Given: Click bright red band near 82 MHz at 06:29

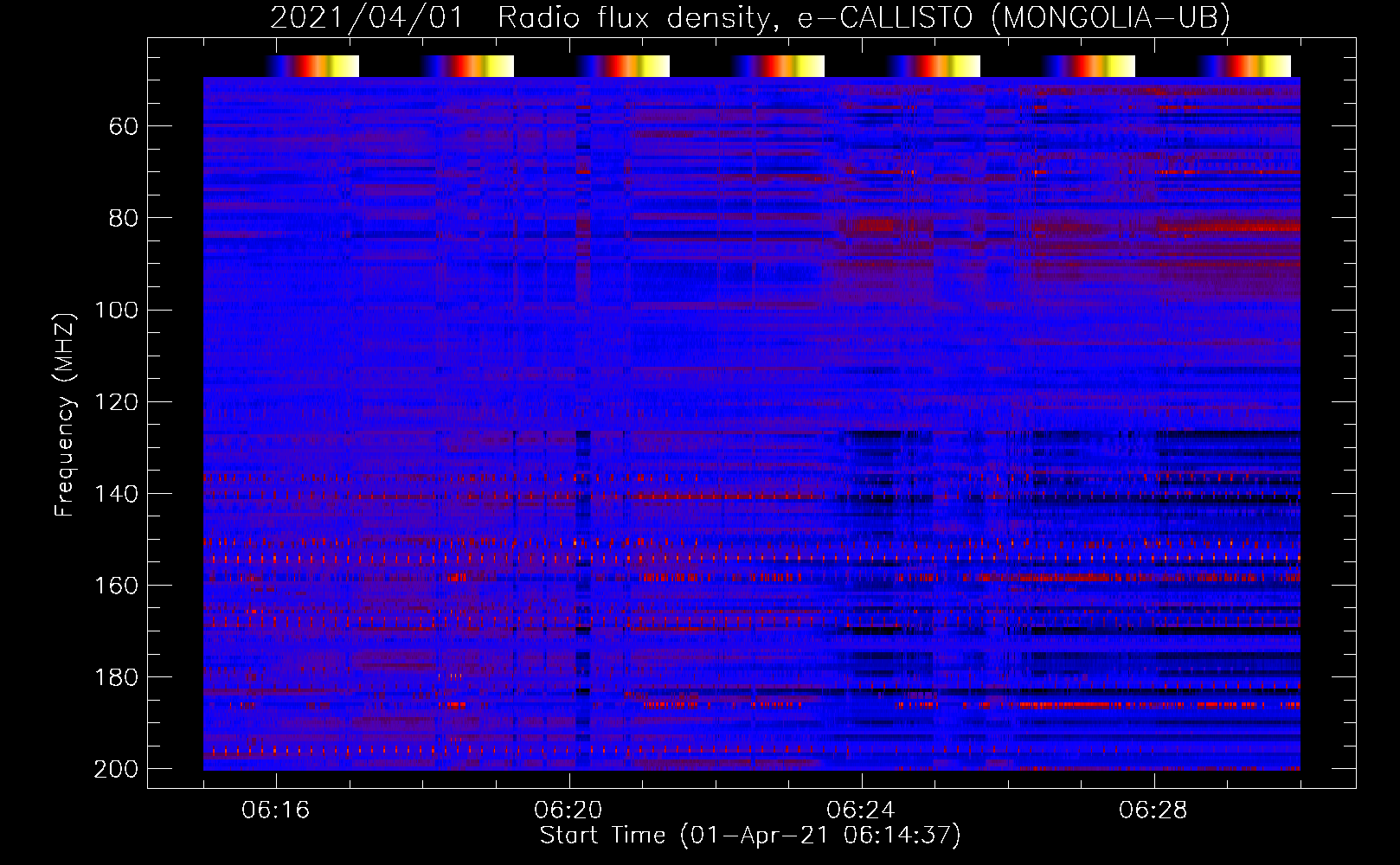Looking at the screenshot, I should (1229, 227).
